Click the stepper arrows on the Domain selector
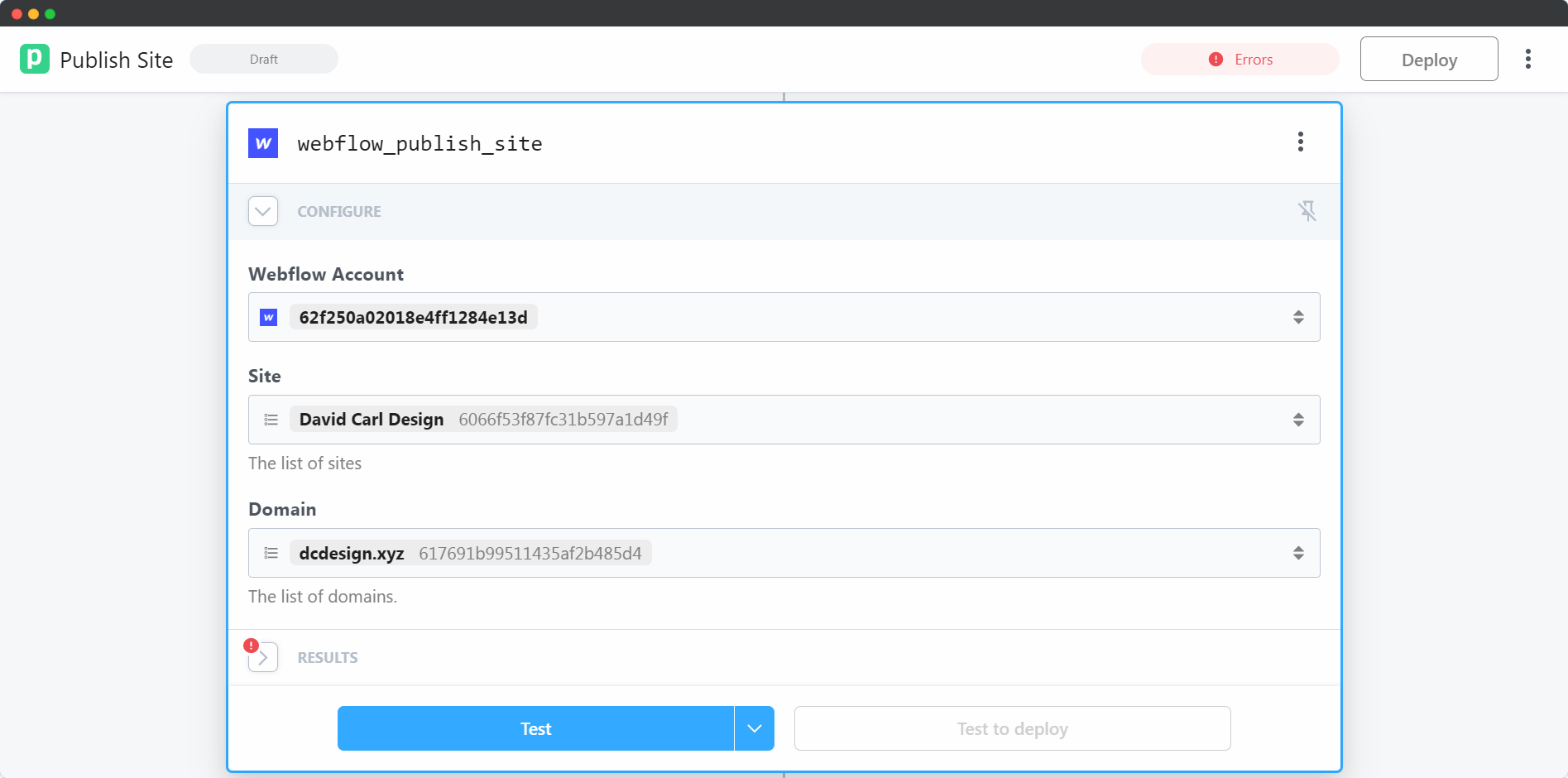Viewport: 1568px width, 778px height. tap(1297, 552)
